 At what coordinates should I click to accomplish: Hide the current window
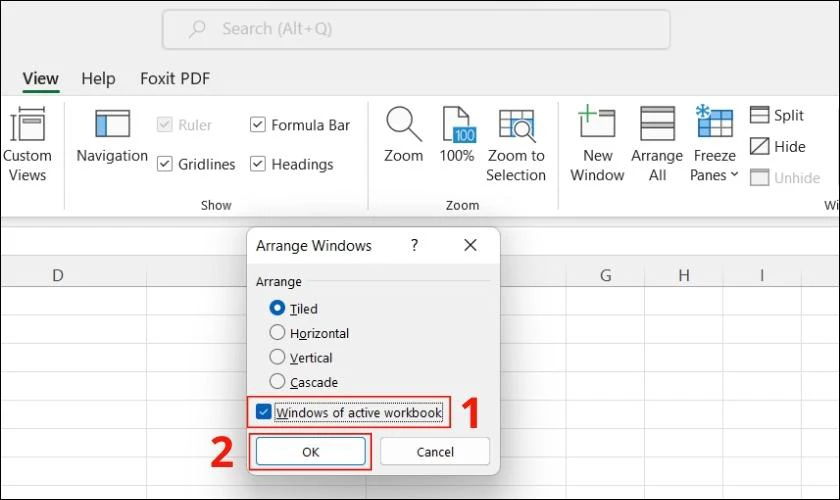(777, 146)
